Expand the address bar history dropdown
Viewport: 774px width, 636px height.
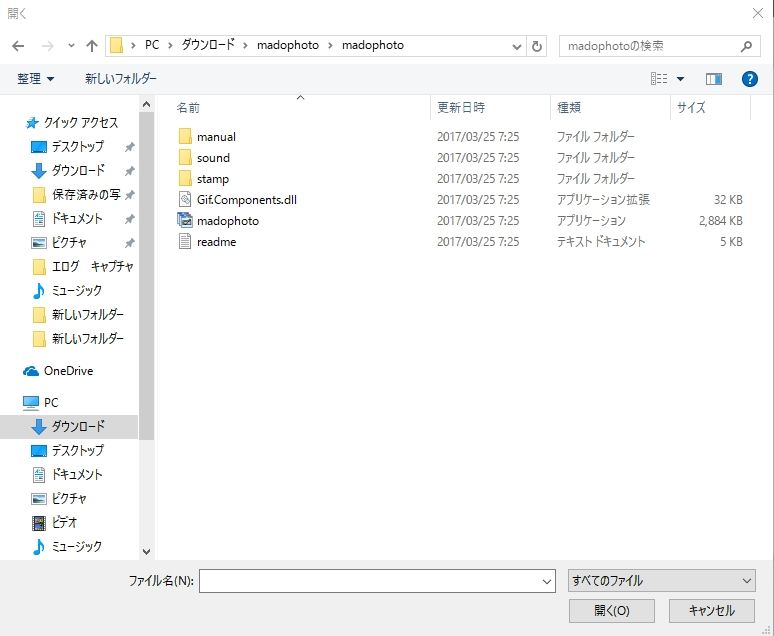click(x=516, y=46)
